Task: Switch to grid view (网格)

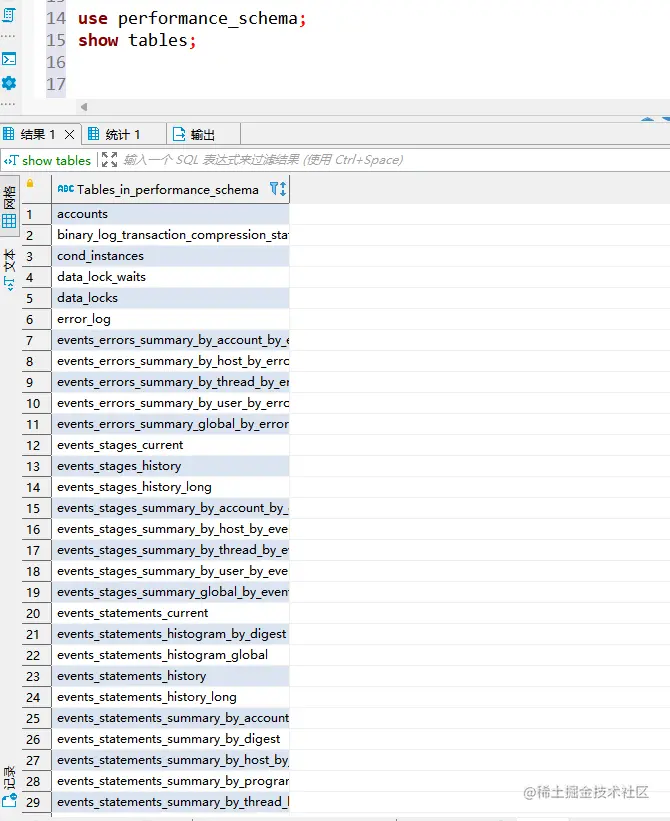Action: click(x=9, y=207)
